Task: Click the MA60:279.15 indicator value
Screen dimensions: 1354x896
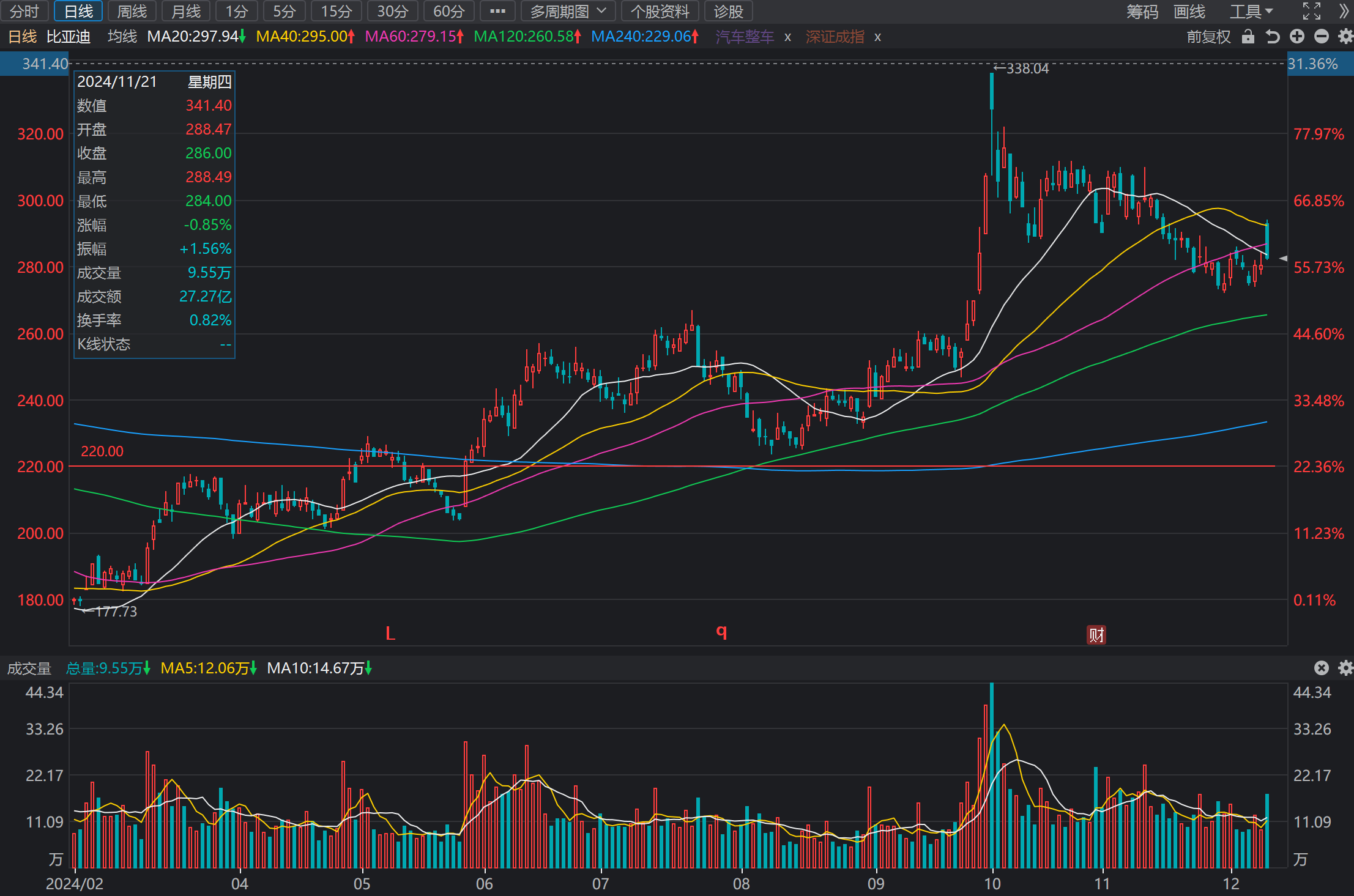Action: (x=414, y=37)
